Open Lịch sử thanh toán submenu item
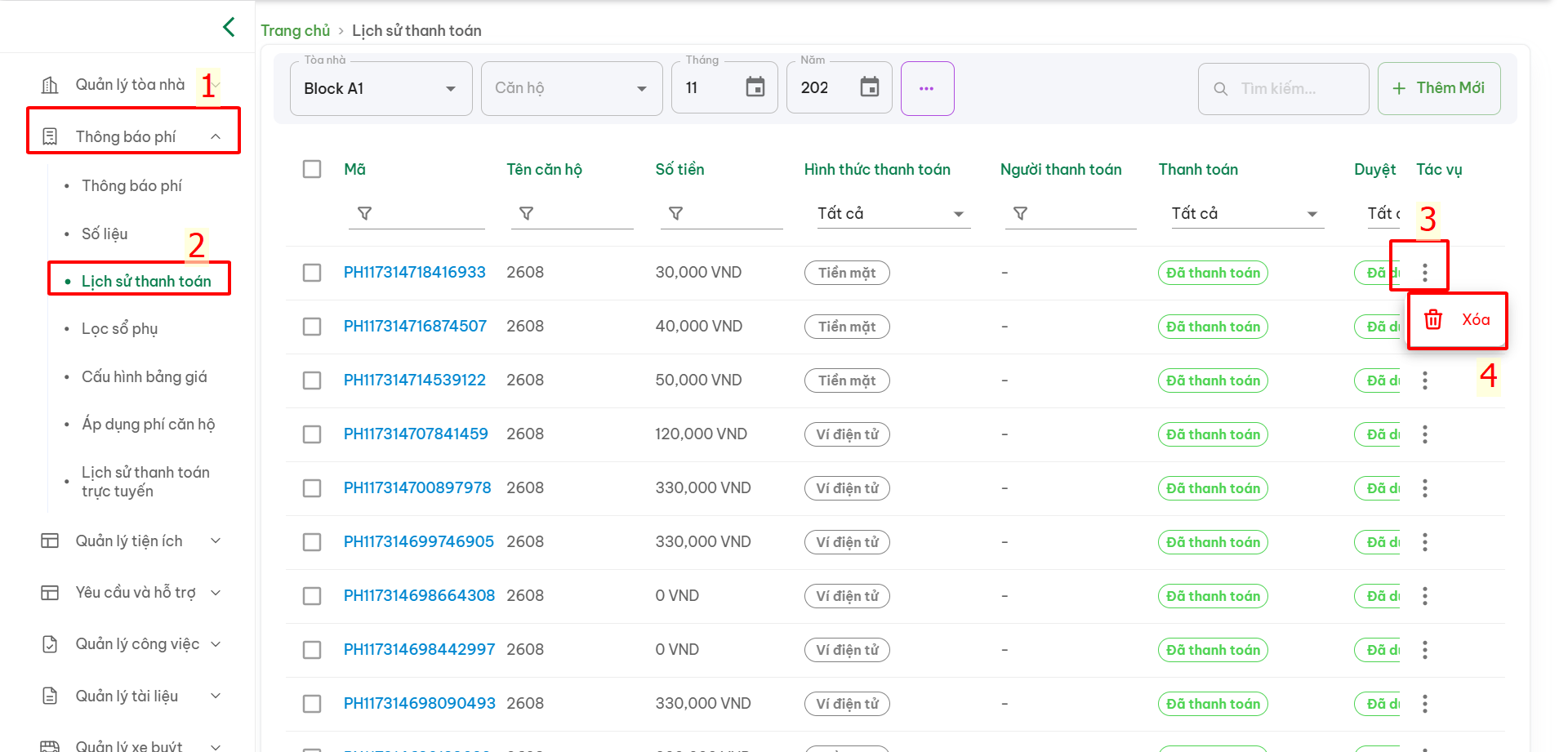The image size is (1568, 752). coord(146,282)
